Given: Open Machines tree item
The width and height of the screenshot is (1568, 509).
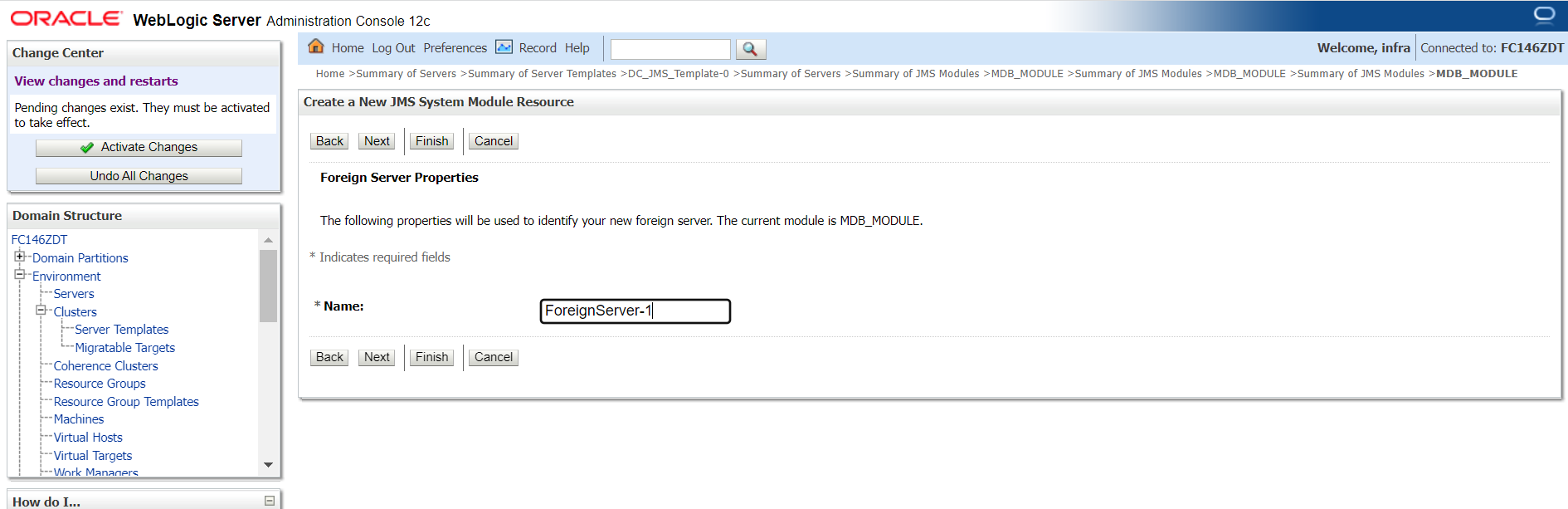Looking at the screenshot, I should click(x=79, y=419).
